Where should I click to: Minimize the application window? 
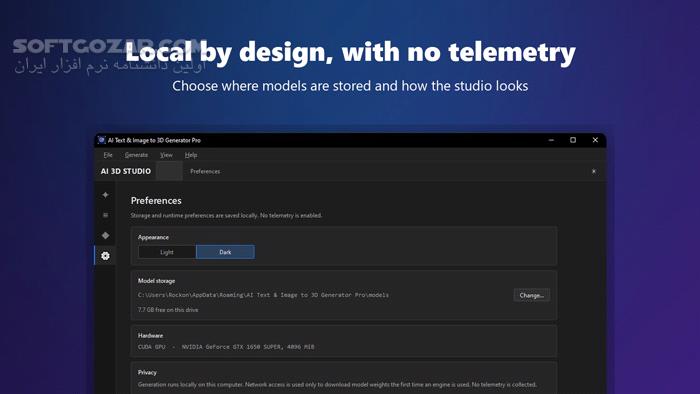click(x=551, y=140)
